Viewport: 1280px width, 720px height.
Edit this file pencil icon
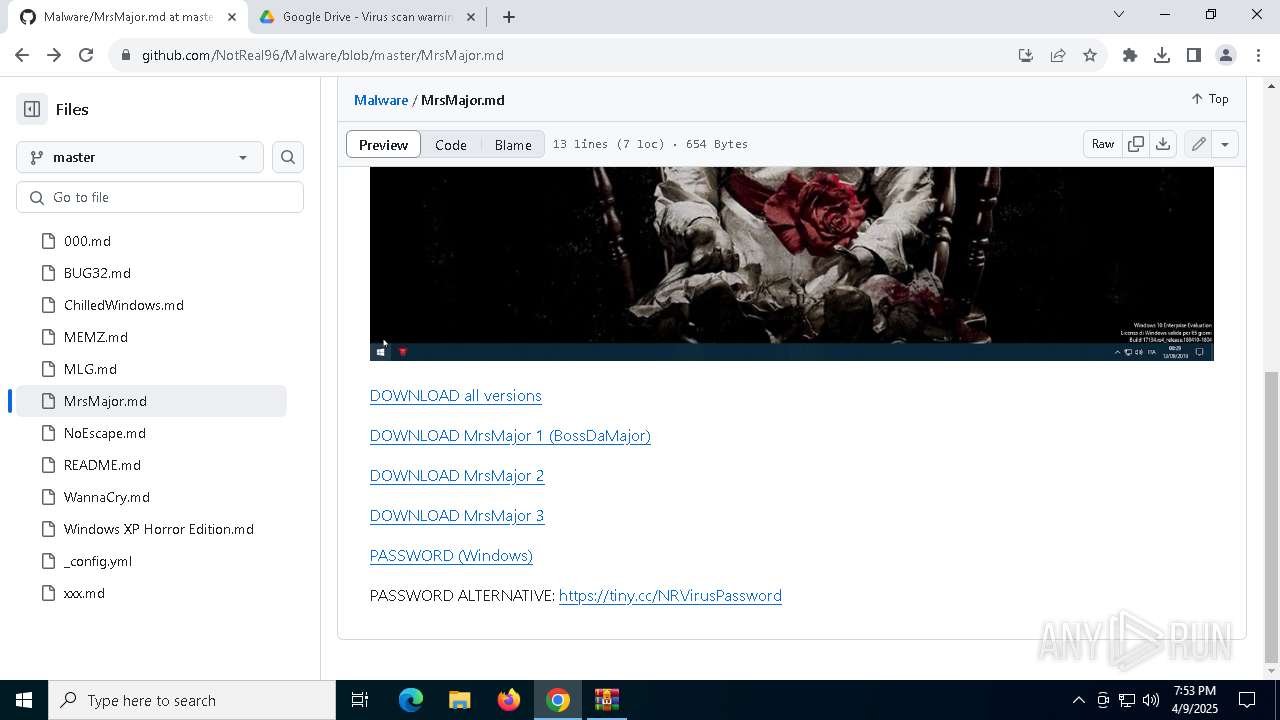[x=1198, y=144]
